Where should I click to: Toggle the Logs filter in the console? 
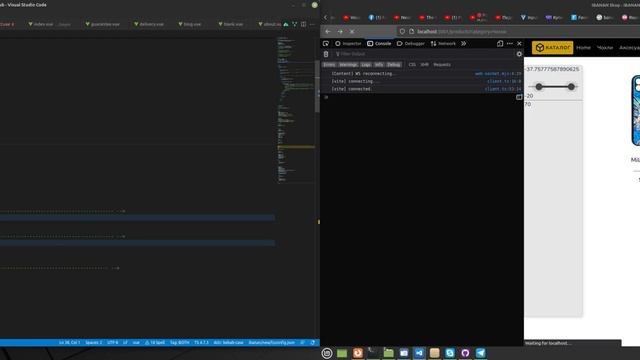click(x=366, y=64)
